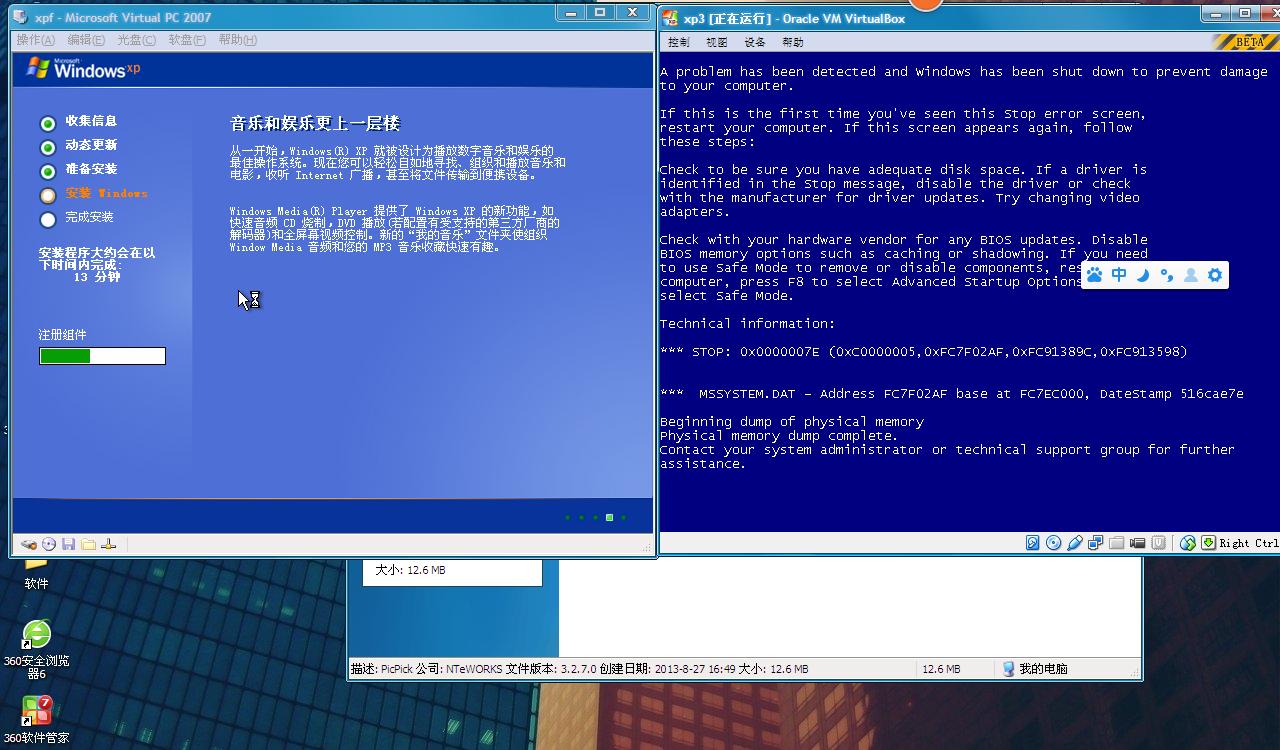Click 'Physical memory dump complete.' line
The height and width of the screenshot is (750, 1280).
(x=779, y=436)
